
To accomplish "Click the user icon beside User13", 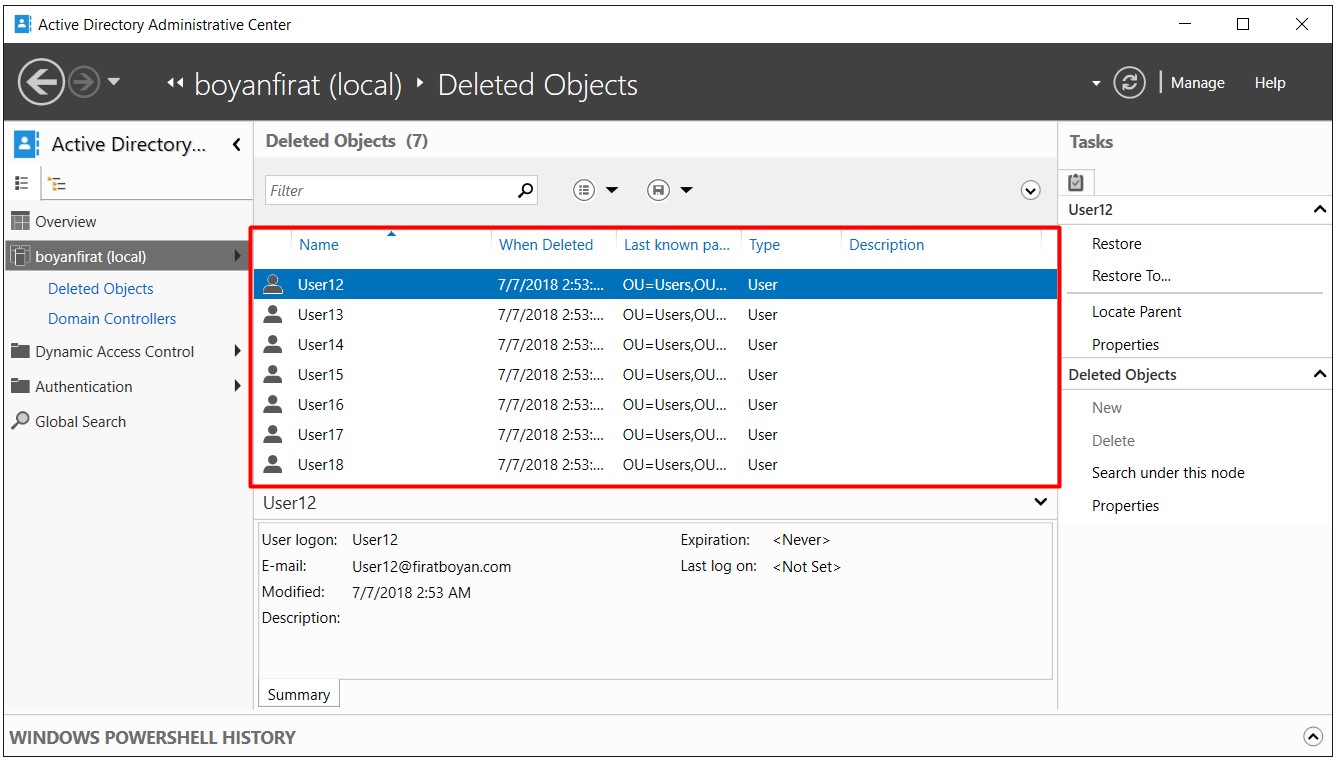I will pyautogui.click(x=272, y=314).
